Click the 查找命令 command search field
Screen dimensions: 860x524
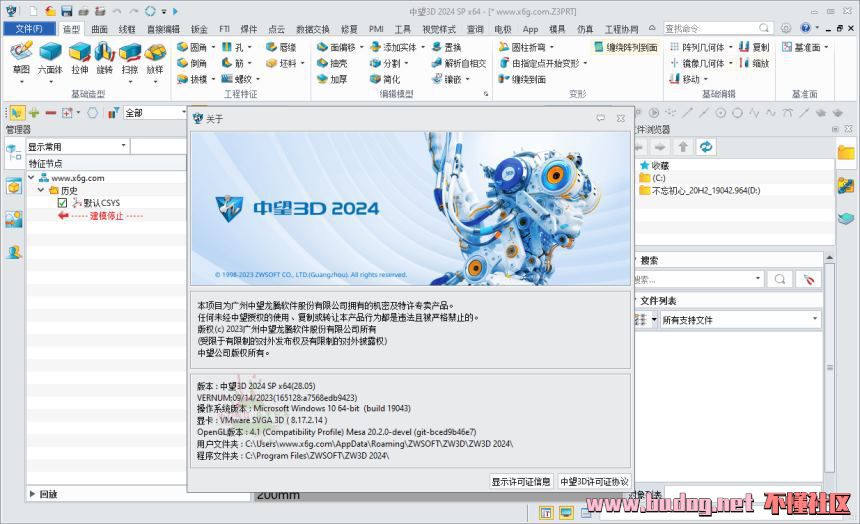[x=717, y=28]
